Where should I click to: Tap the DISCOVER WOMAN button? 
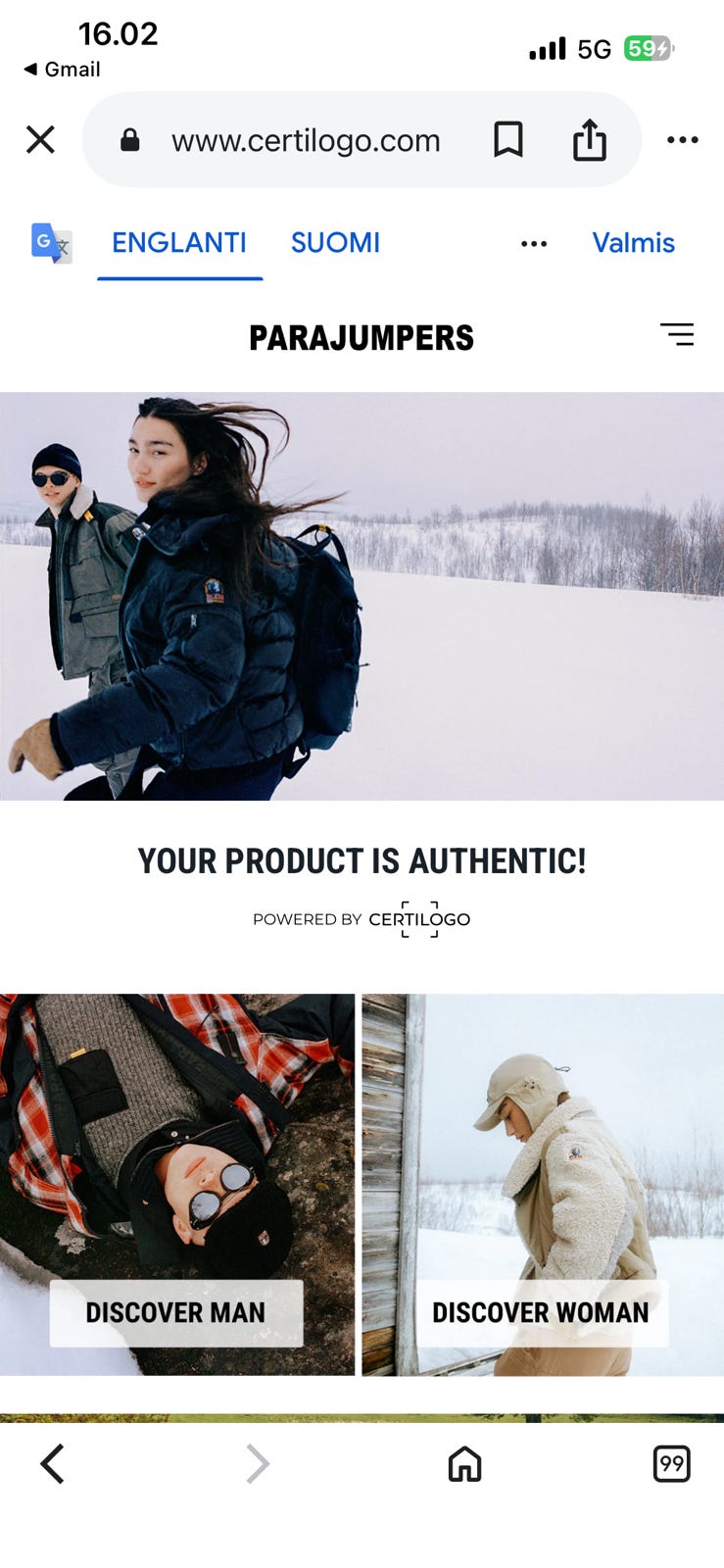click(x=541, y=1313)
